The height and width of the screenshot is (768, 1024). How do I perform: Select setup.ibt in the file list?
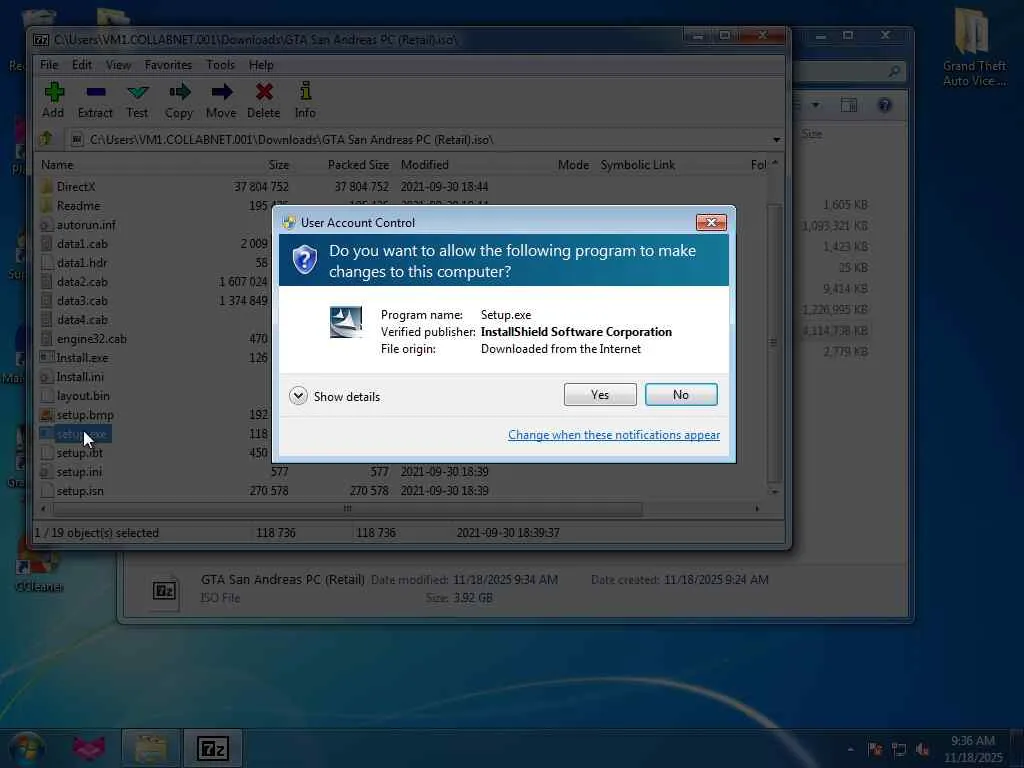click(80, 453)
